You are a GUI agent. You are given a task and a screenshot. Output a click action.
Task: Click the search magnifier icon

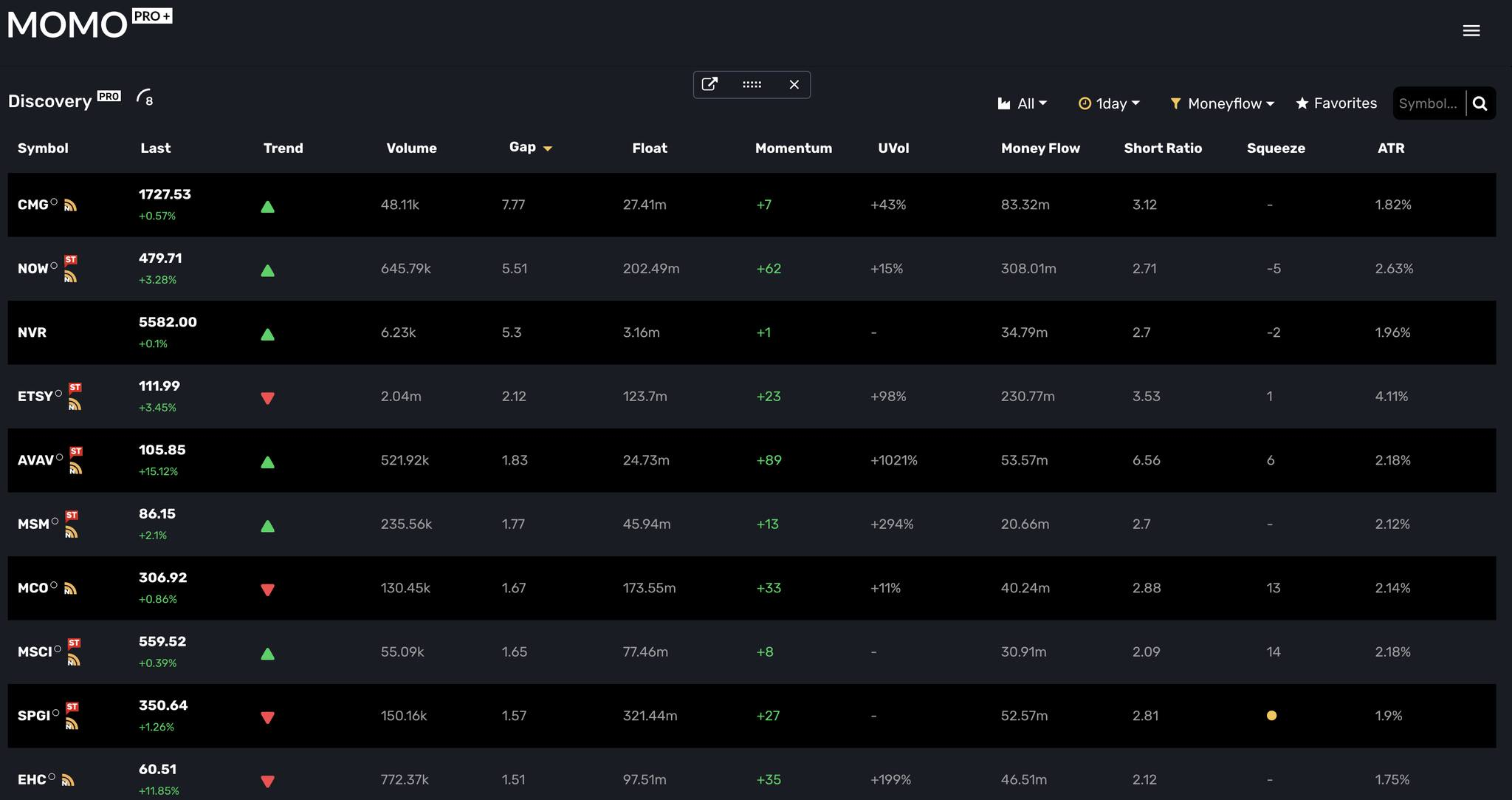click(1480, 103)
